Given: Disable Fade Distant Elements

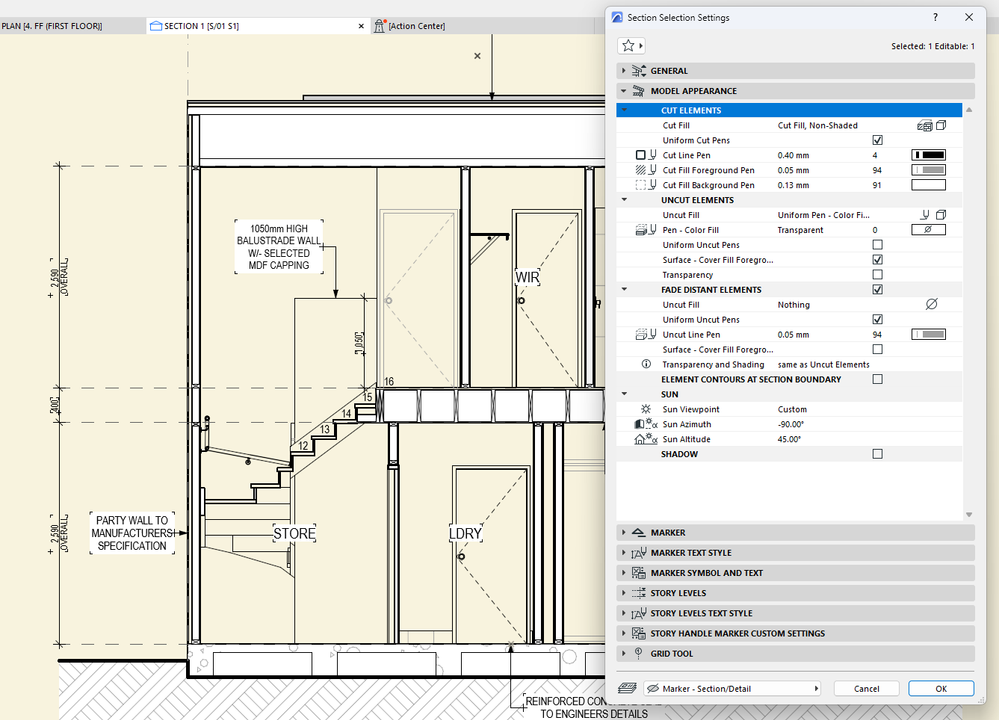Looking at the screenshot, I should 877,289.
